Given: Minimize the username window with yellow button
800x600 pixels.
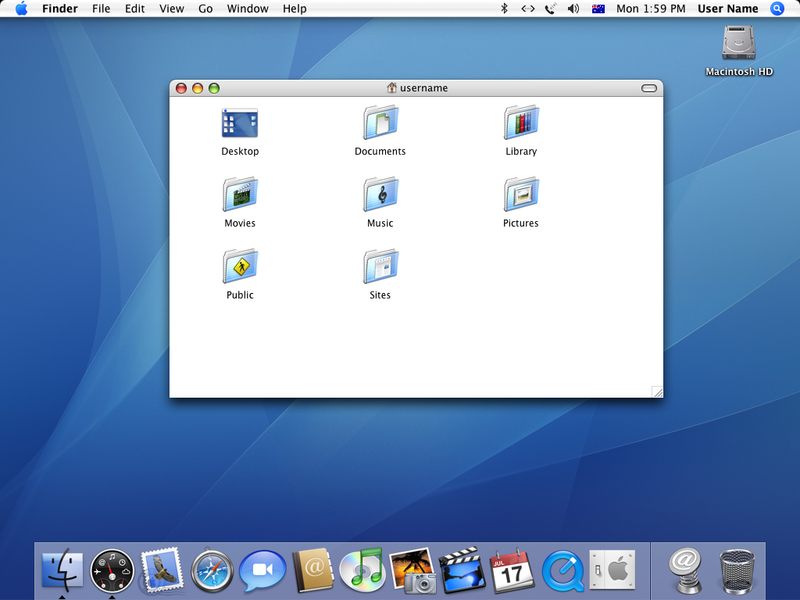Looking at the screenshot, I should pyautogui.click(x=197, y=88).
